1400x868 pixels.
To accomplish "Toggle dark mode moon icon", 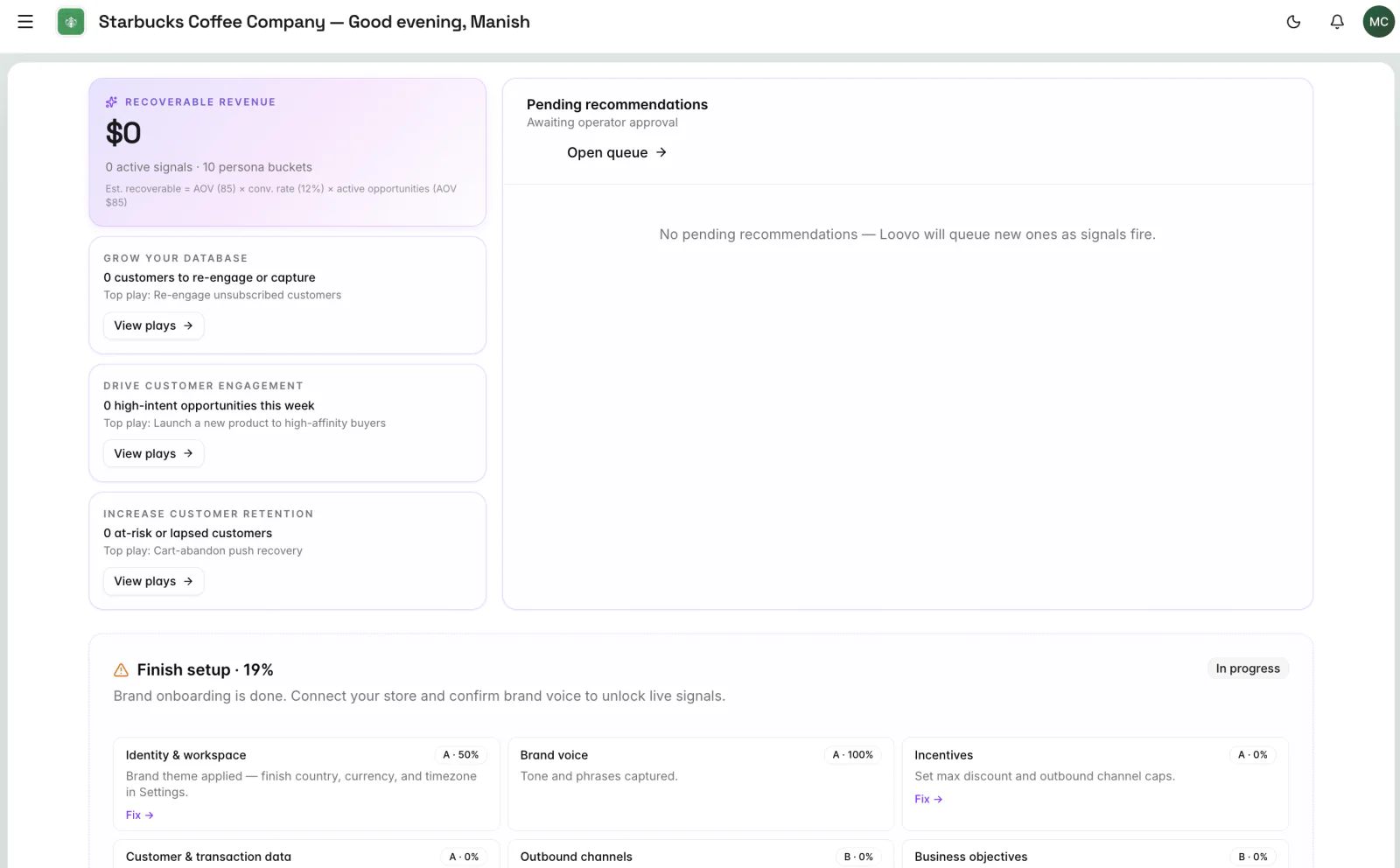I will tap(1293, 22).
